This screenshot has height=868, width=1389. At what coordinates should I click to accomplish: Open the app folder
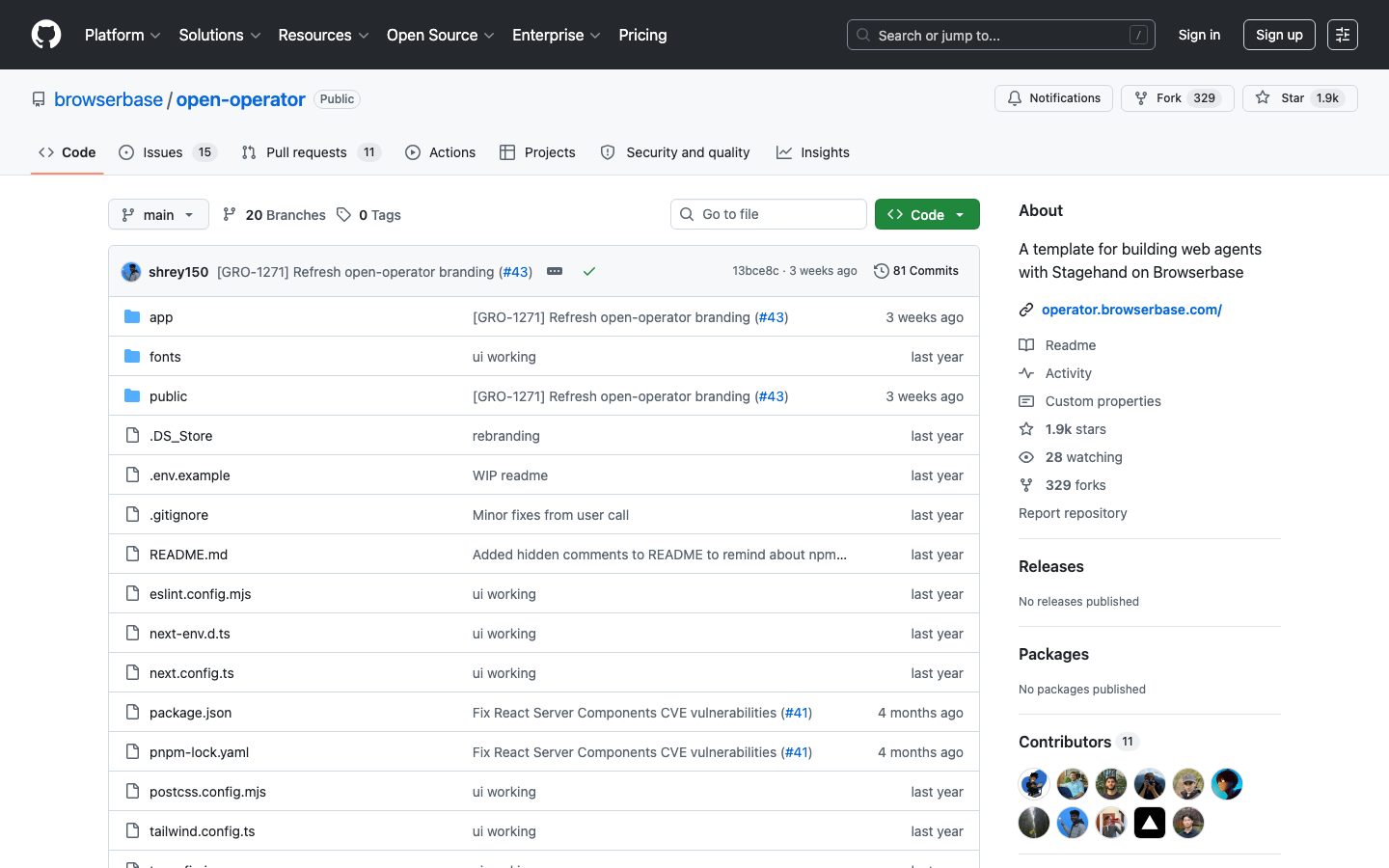(x=161, y=317)
